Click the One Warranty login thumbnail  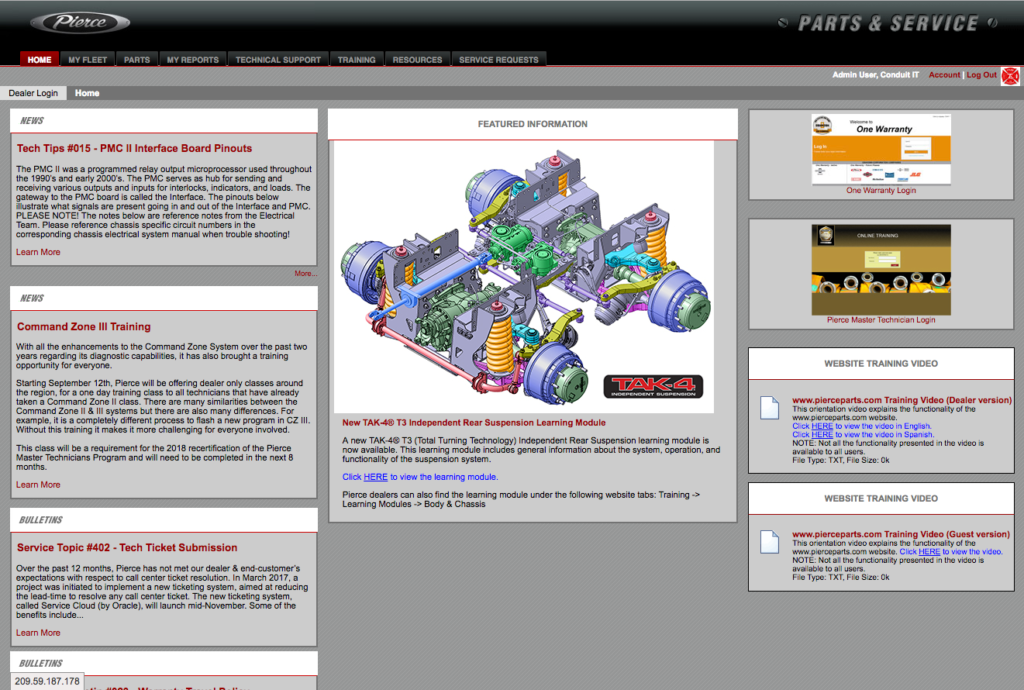pyautogui.click(x=881, y=149)
